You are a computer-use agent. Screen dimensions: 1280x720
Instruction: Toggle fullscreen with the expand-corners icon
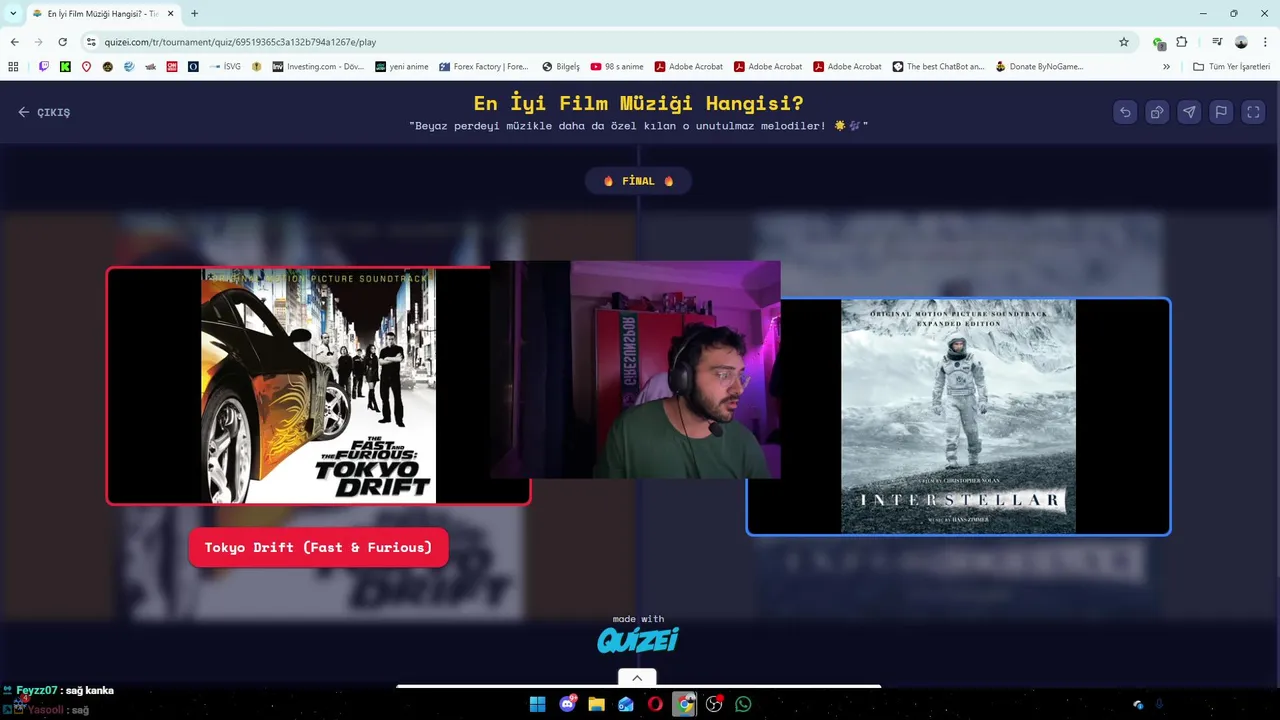pyautogui.click(x=1253, y=112)
